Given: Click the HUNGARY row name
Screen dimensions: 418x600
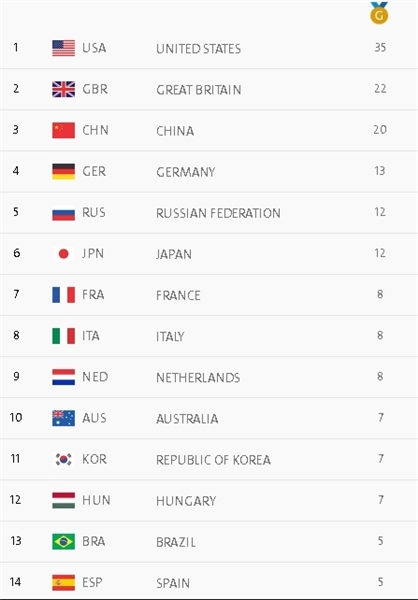Looking at the screenshot, I should pos(186,501).
